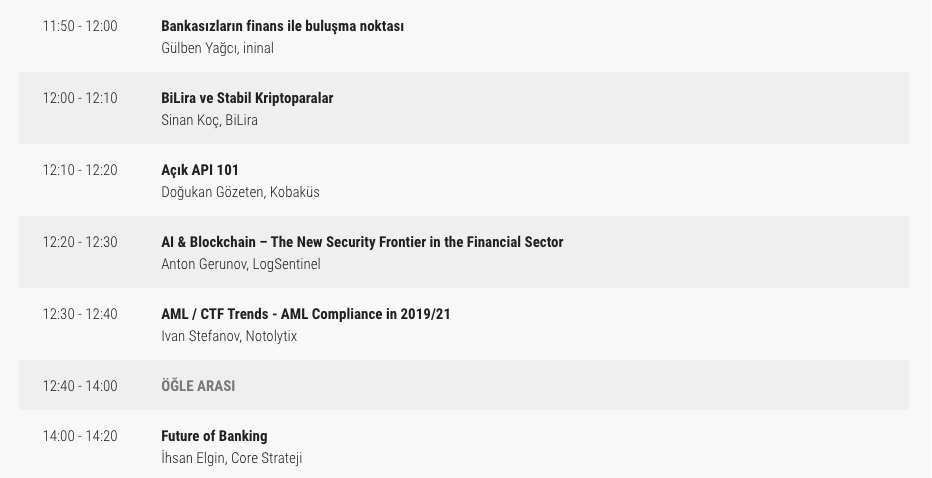This screenshot has height=478, width=932.
Task: Select the 12:00 - 12:10 time slot
Action: click(x=79, y=98)
